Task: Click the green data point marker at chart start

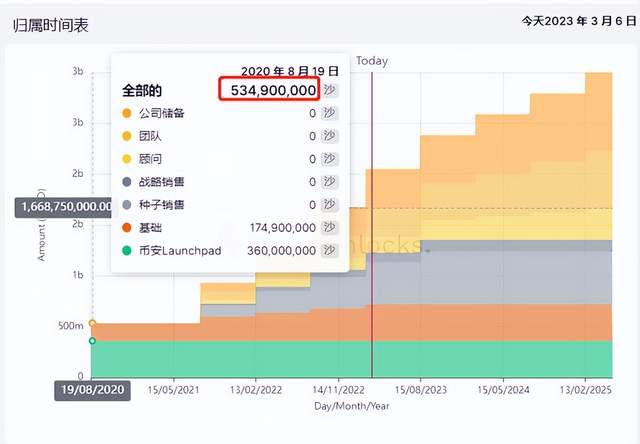Action: pyautogui.click(x=93, y=341)
